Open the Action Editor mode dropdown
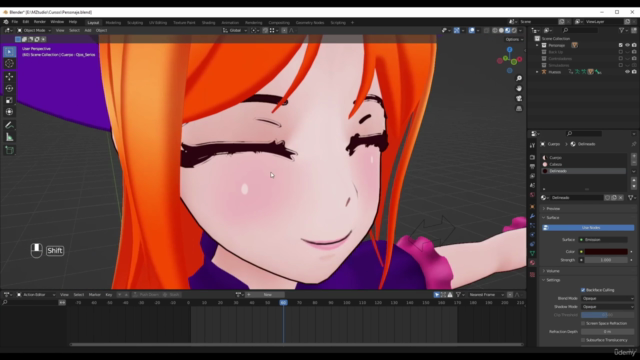Screen dimensions: 640x360 (x=36, y=295)
